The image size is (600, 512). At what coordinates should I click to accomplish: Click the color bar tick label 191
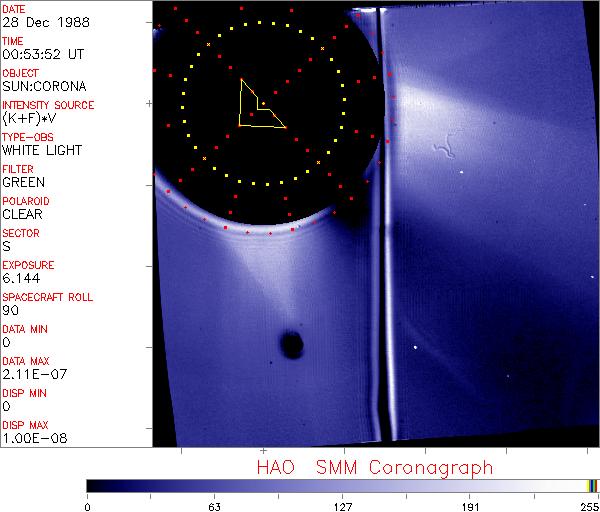470,505
